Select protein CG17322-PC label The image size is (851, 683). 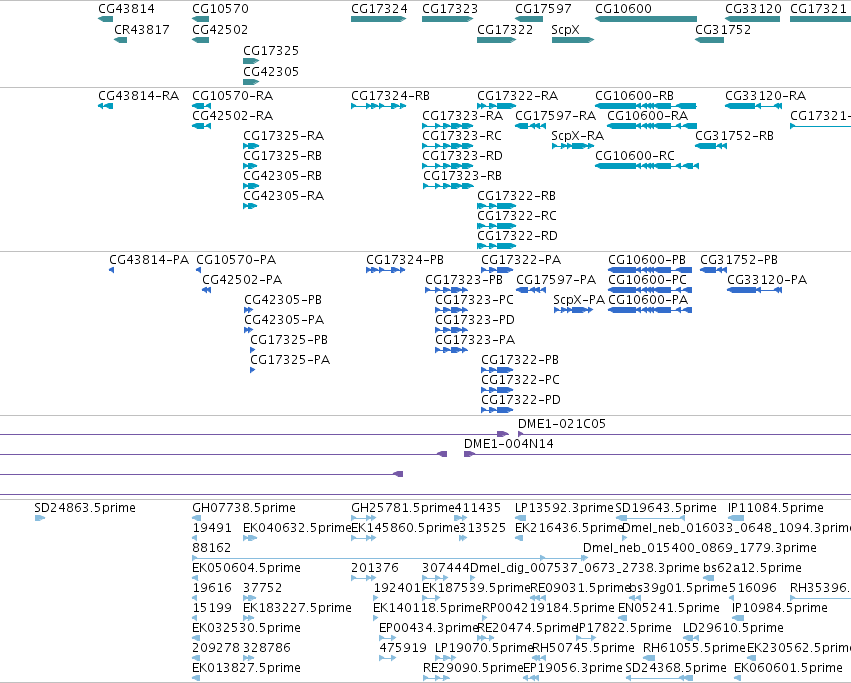point(520,380)
